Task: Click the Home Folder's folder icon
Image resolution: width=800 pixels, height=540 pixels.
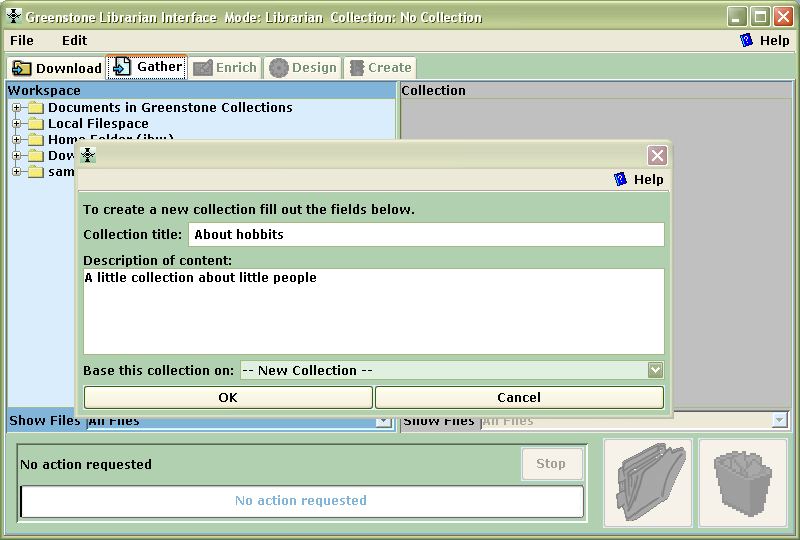Action: [35, 139]
